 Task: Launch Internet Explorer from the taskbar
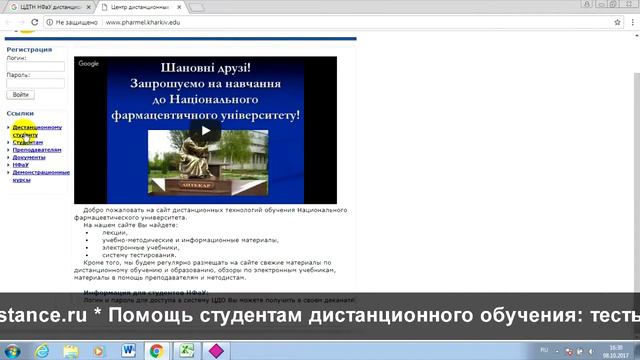[42, 351]
